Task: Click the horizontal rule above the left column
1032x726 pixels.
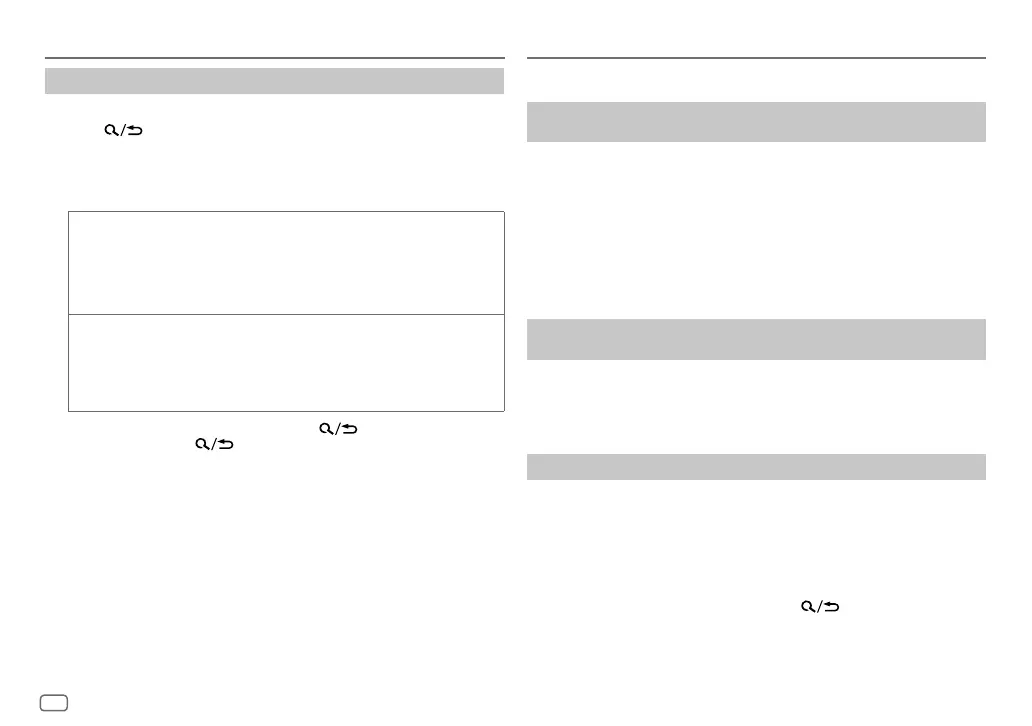Action: coord(274,59)
